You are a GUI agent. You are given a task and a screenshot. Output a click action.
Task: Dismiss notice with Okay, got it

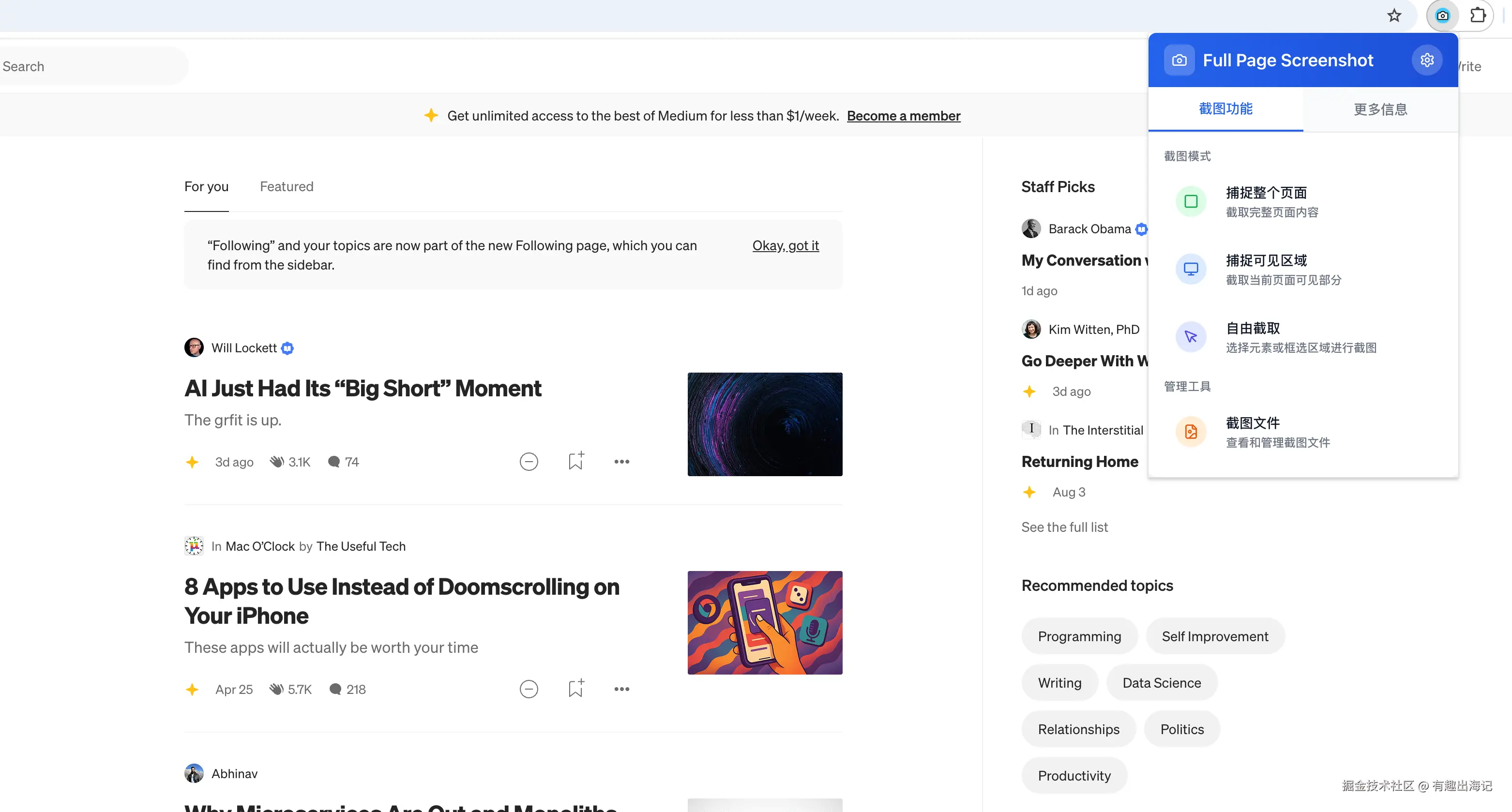coord(786,245)
